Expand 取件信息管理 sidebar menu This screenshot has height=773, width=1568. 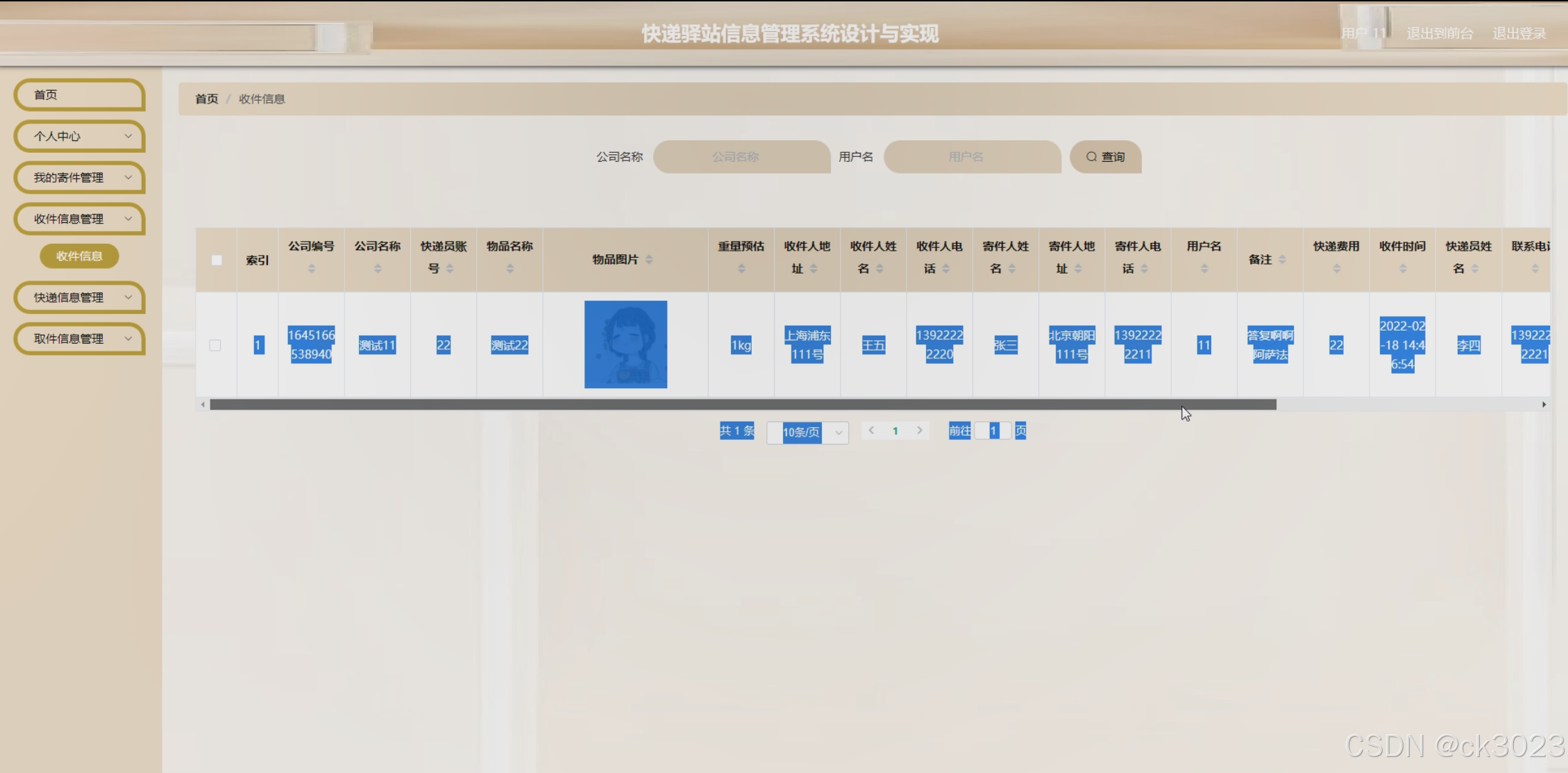point(79,339)
